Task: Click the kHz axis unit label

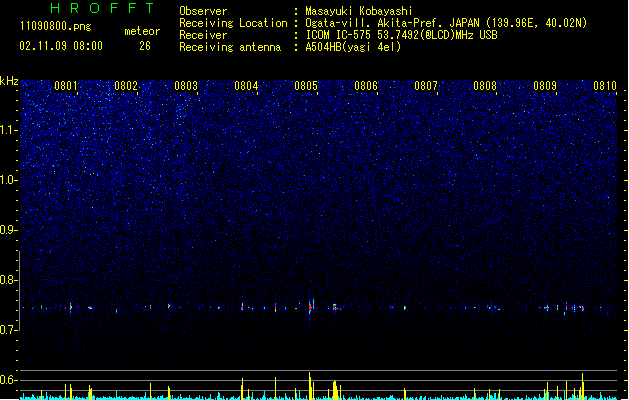Action: click(x=9, y=81)
